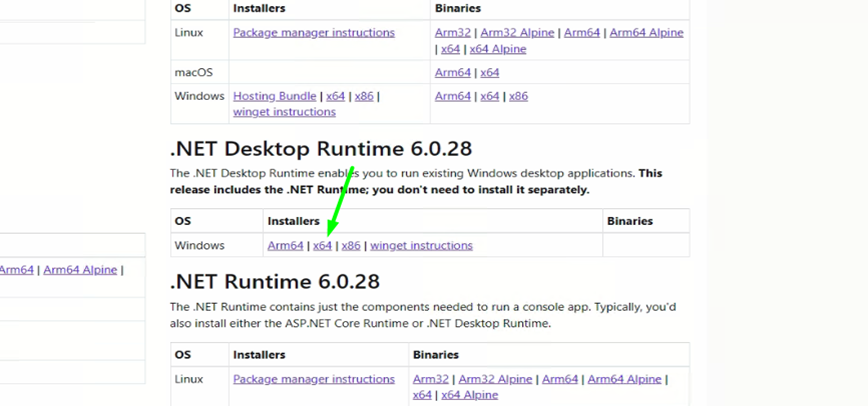The image size is (868, 406).
Task: Download Windows x86 binary in top table
Action: [x=519, y=96]
